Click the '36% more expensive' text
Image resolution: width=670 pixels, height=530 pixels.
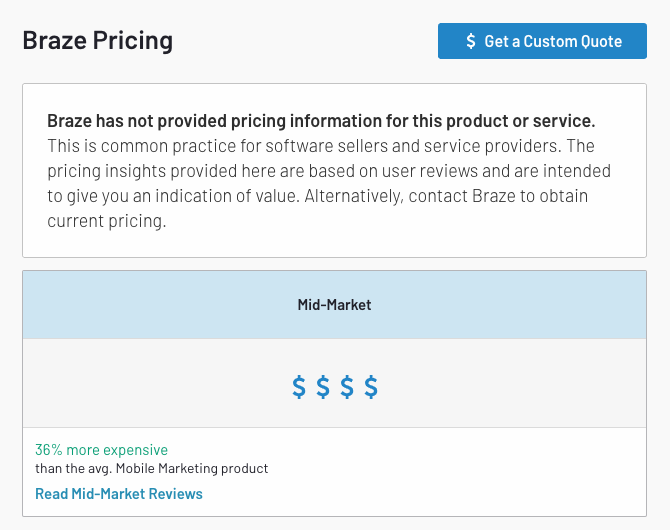(101, 450)
